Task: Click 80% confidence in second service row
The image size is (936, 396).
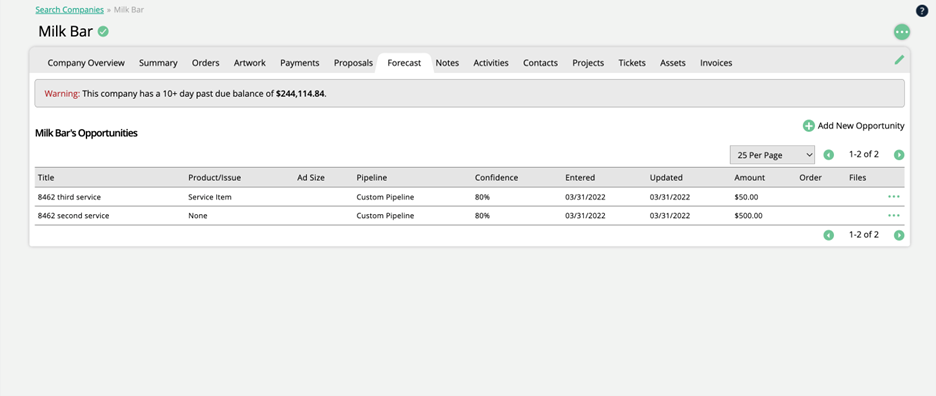Action: tap(482, 216)
